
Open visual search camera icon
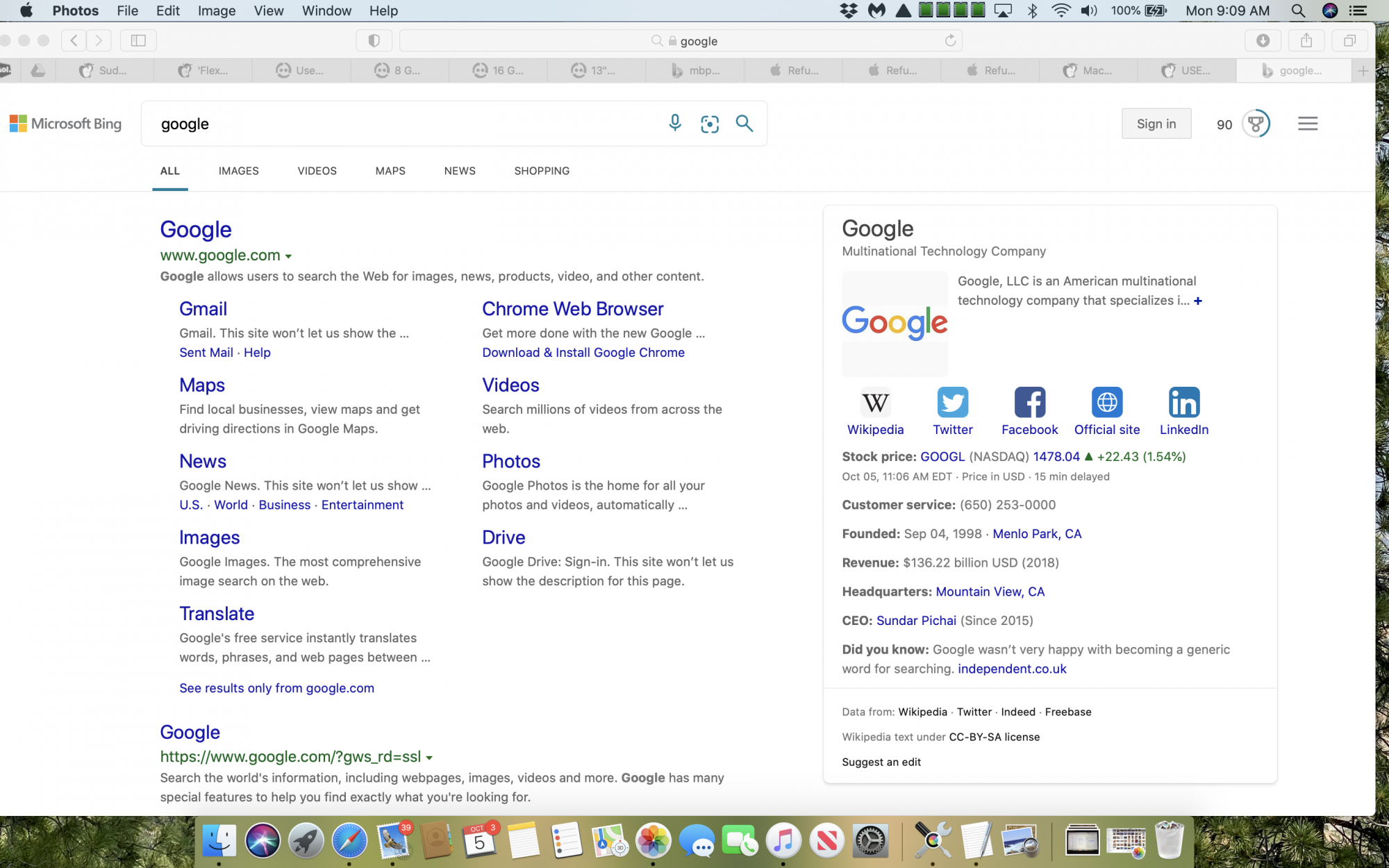(x=710, y=124)
